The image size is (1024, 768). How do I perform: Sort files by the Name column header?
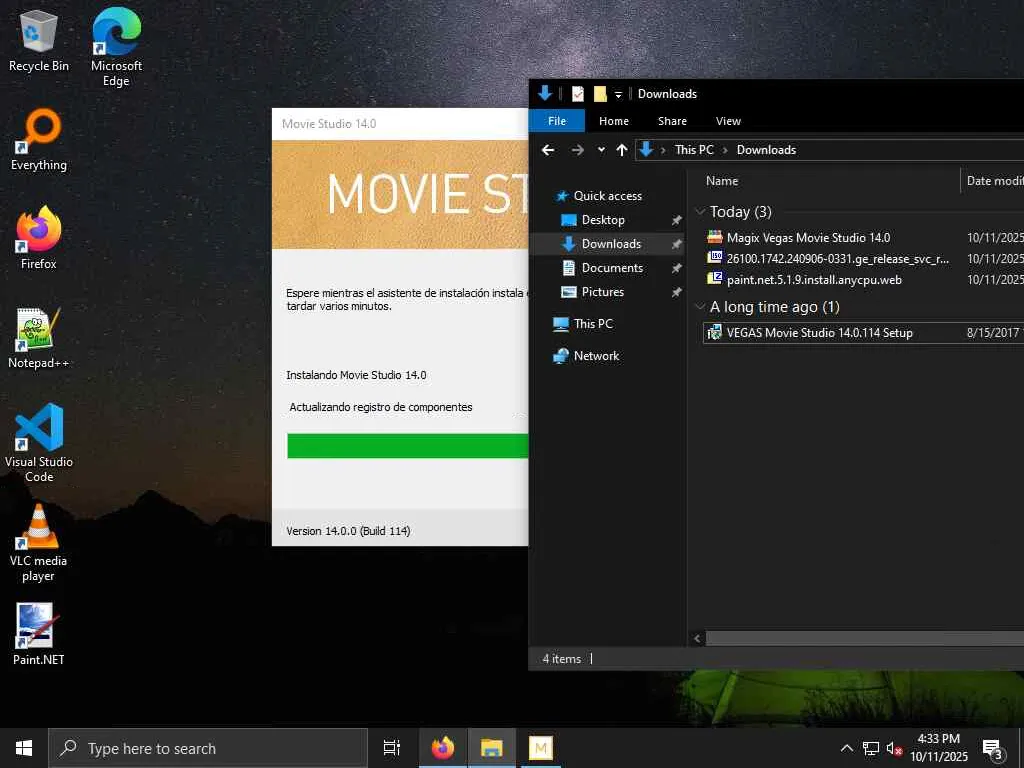point(722,181)
